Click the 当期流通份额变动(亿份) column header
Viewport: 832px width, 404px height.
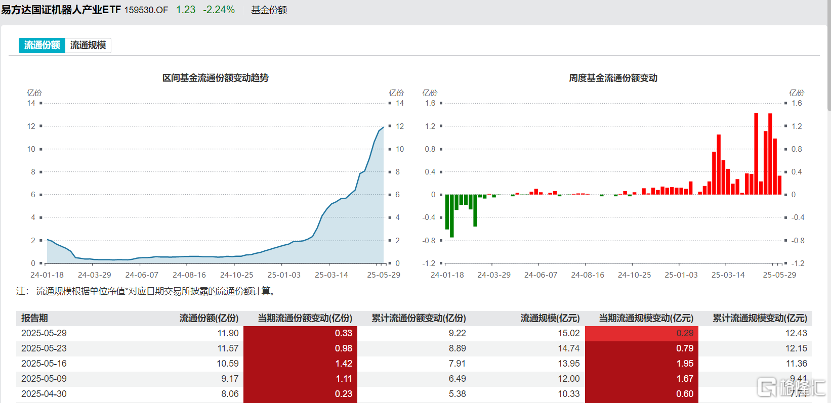[x=305, y=319]
